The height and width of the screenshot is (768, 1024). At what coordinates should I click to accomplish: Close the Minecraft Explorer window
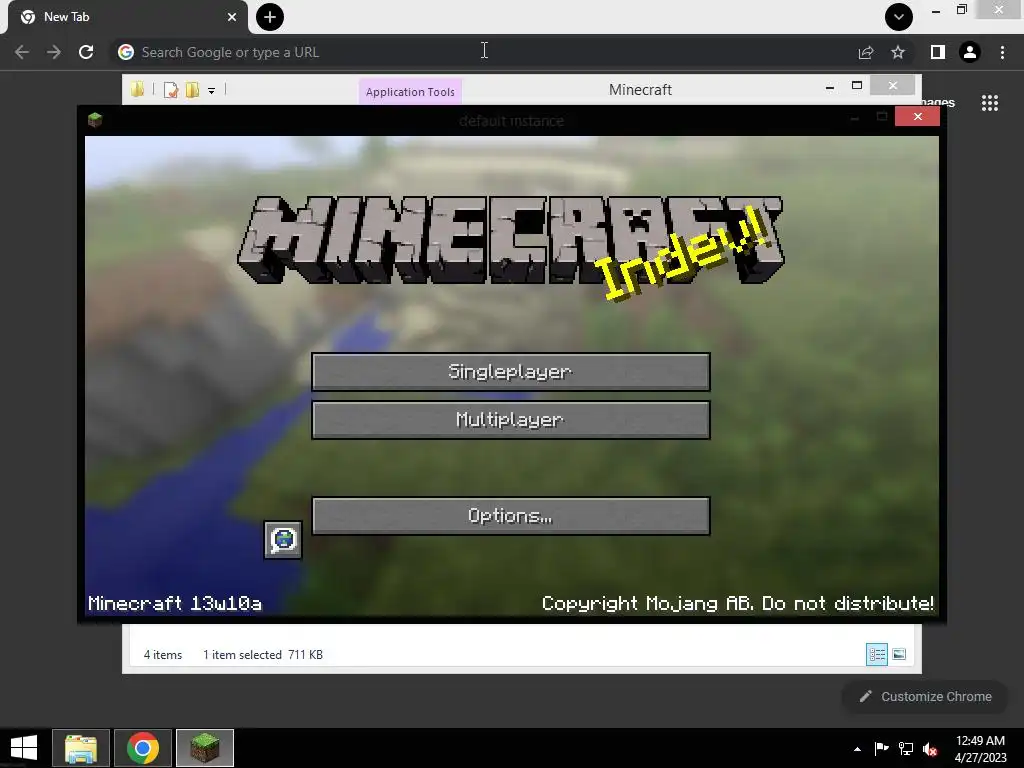point(893,86)
